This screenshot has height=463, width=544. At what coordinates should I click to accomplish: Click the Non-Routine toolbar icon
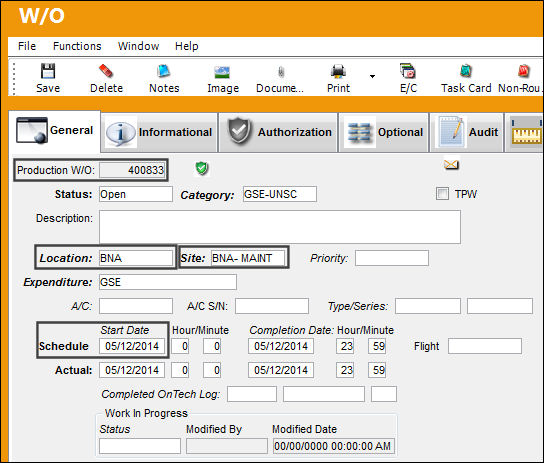click(524, 71)
